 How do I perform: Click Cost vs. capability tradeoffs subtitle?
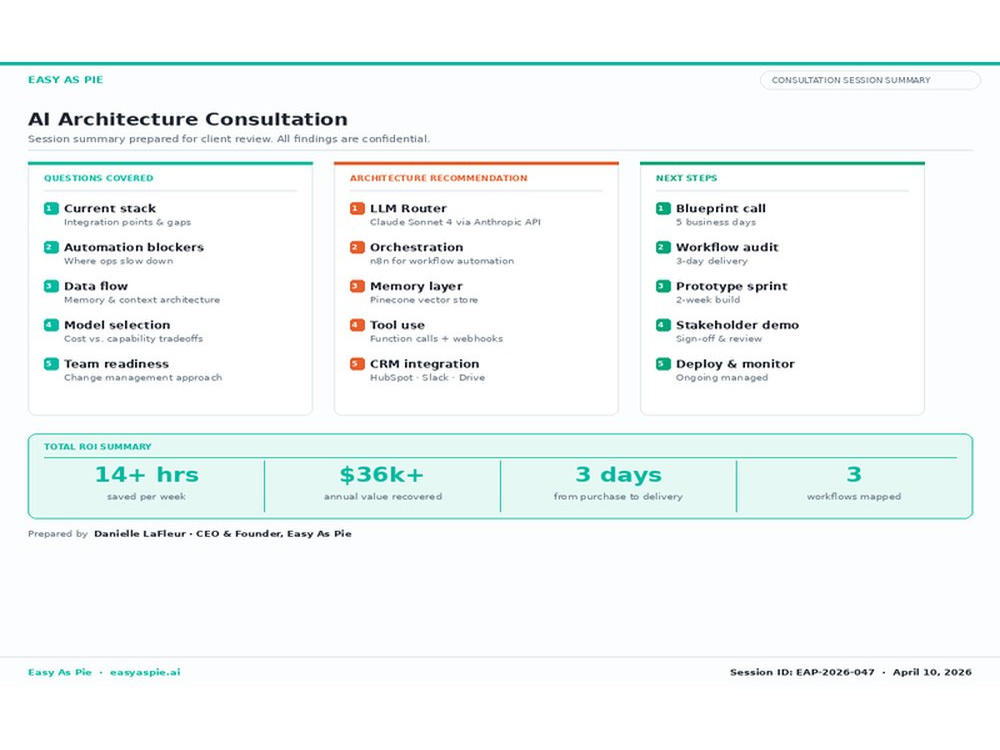click(x=133, y=339)
